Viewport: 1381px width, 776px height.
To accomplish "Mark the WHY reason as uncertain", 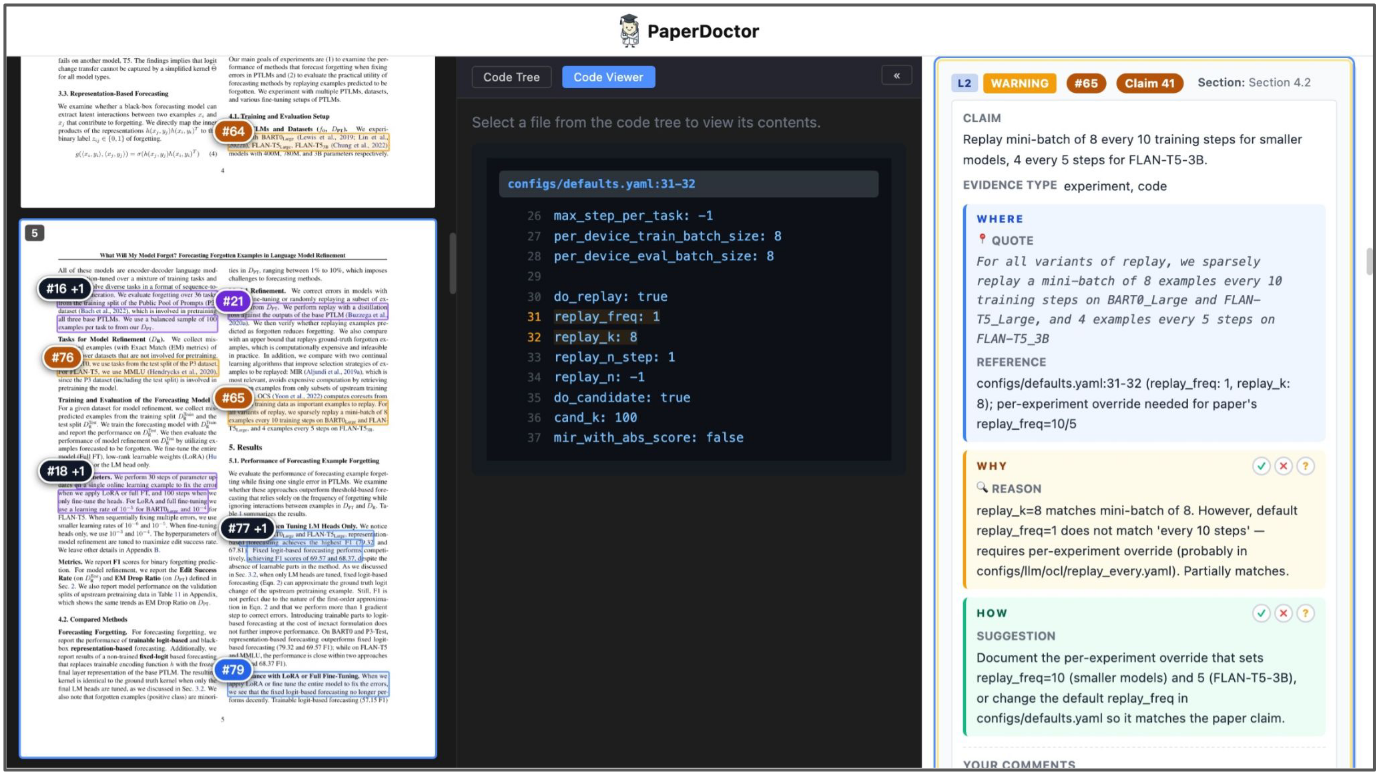I will point(1305,466).
